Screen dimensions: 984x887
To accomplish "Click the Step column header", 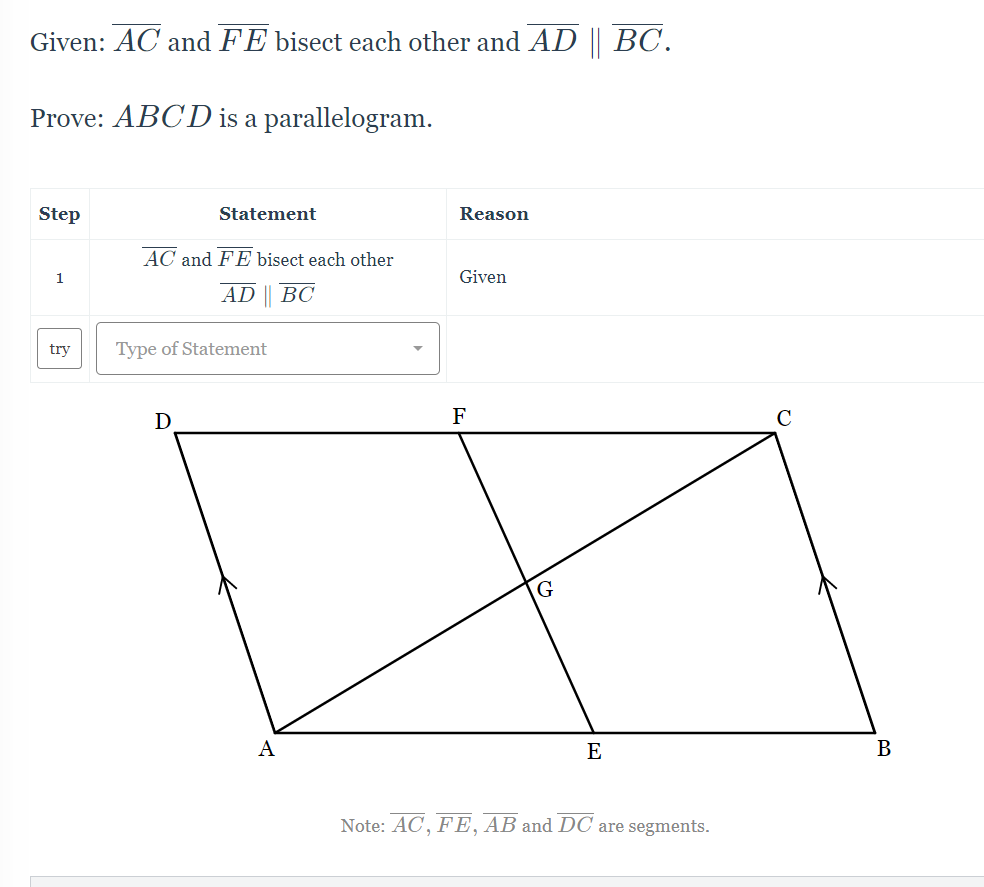I will (59, 214).
